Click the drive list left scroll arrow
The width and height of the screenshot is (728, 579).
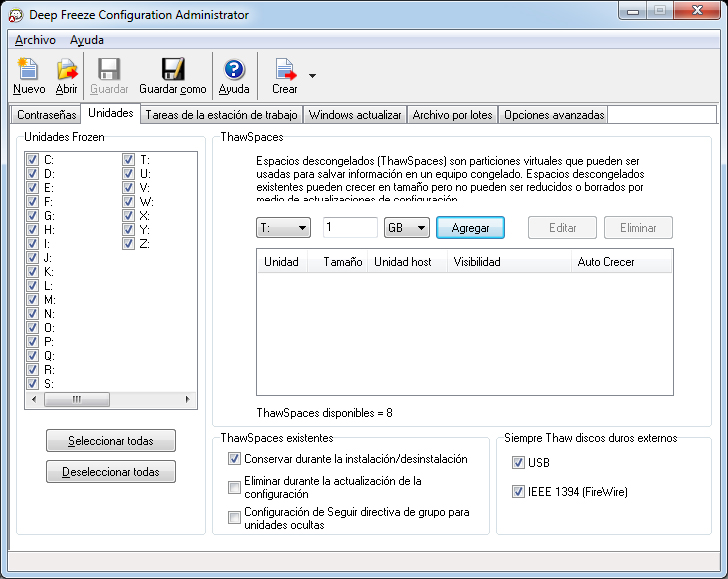[33, 399]
